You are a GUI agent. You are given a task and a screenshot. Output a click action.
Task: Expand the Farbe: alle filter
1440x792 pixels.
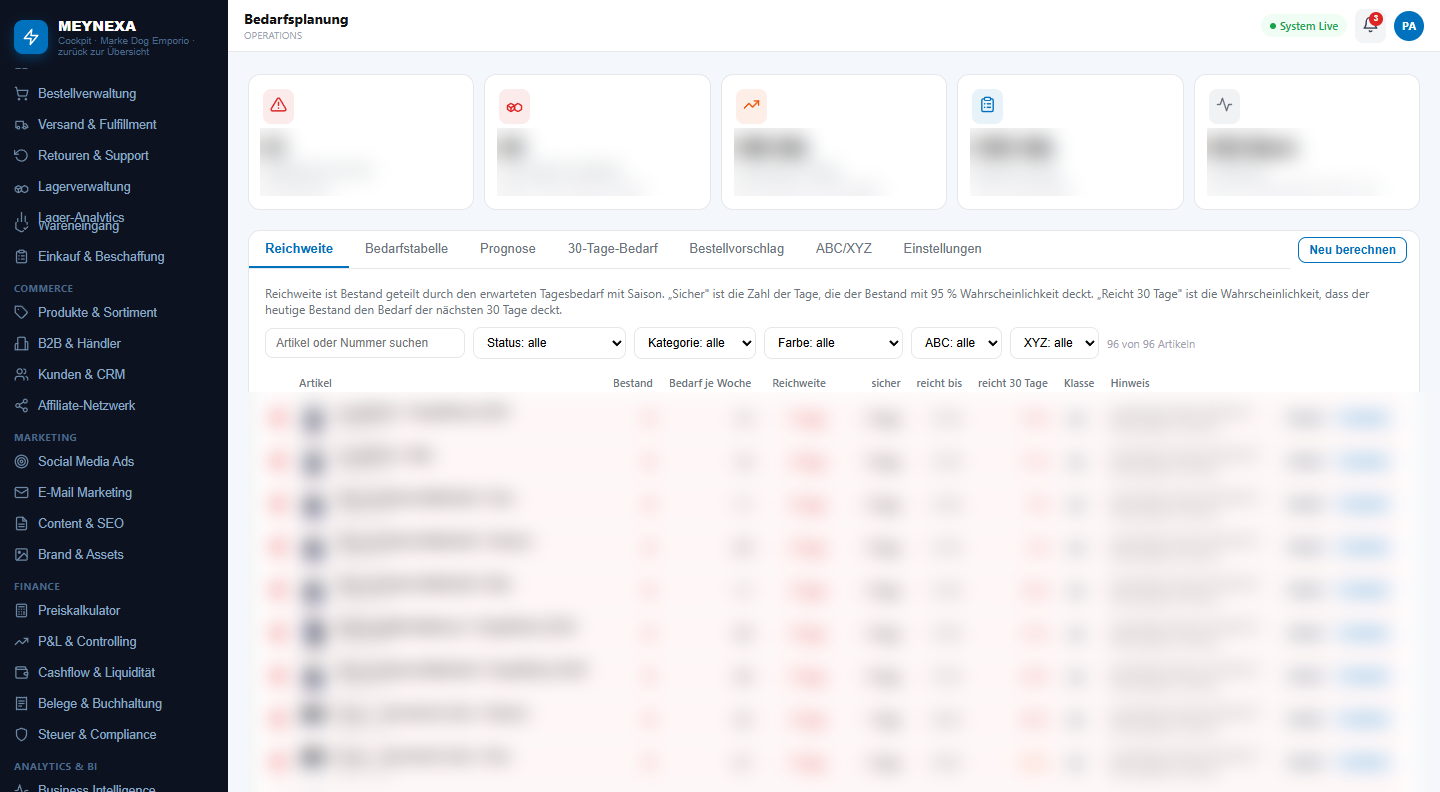coord(833,343)
